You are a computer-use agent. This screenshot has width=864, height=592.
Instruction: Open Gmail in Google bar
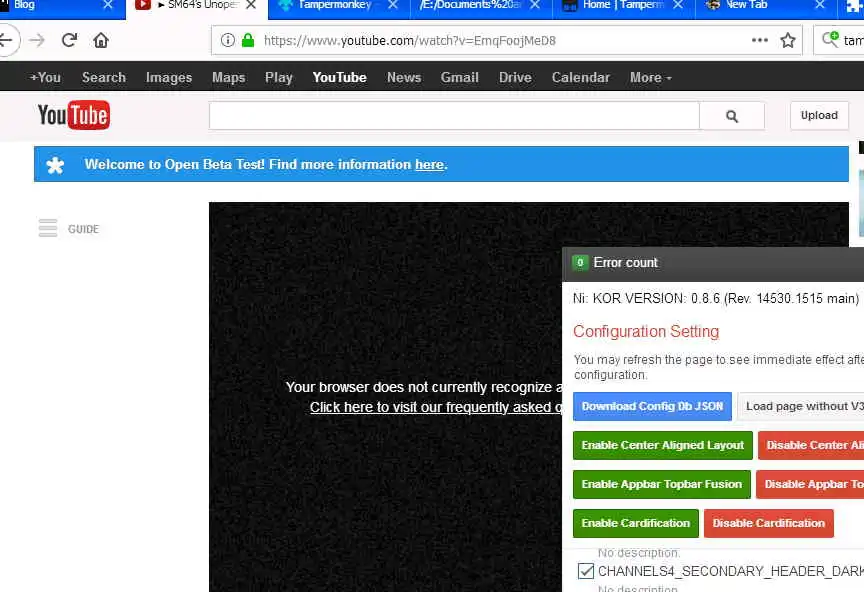pyautogui.click(x=460, y=78)
